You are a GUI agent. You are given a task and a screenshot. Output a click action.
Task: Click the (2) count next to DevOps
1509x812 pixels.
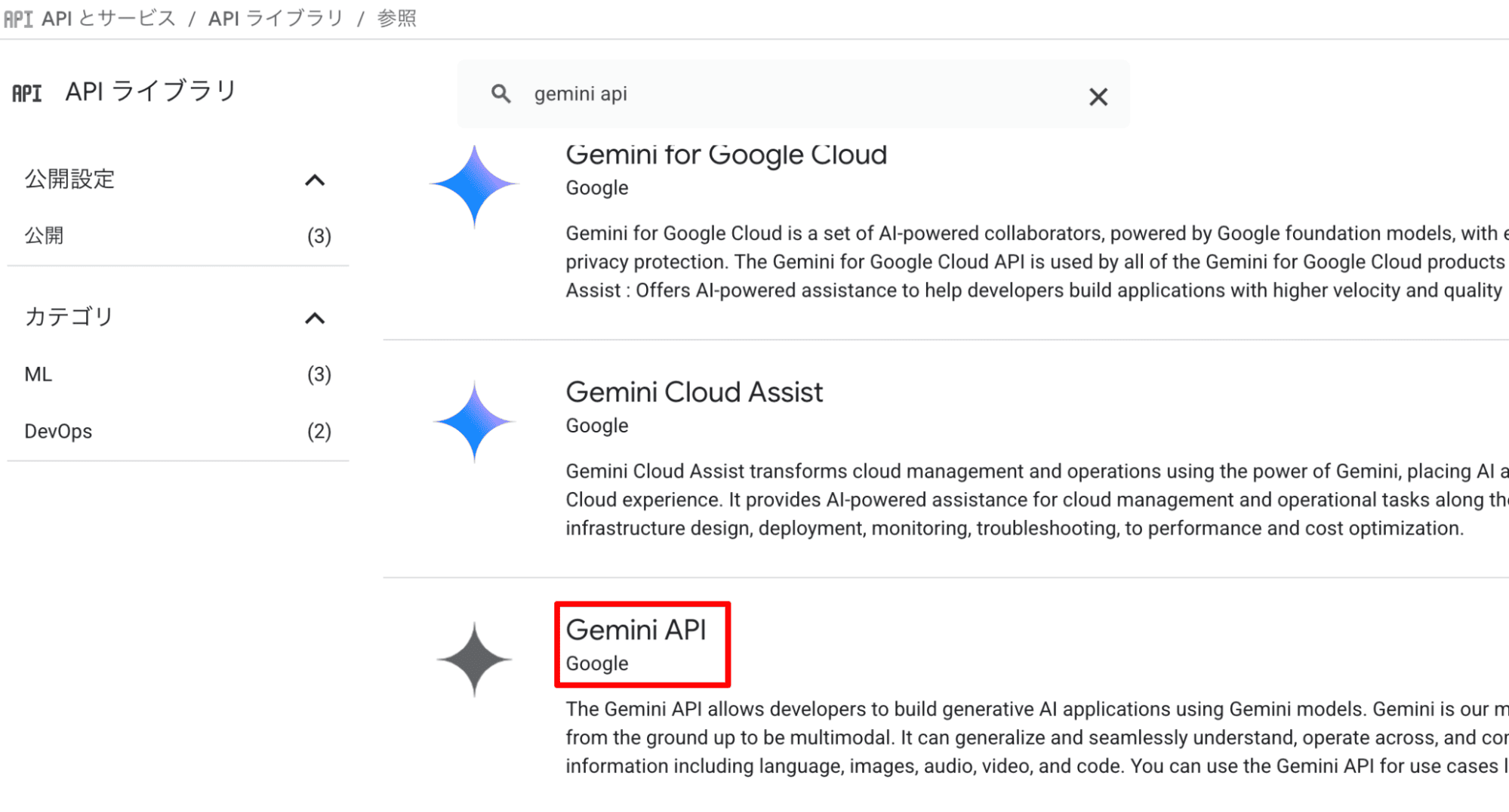[x=319, y=431]
